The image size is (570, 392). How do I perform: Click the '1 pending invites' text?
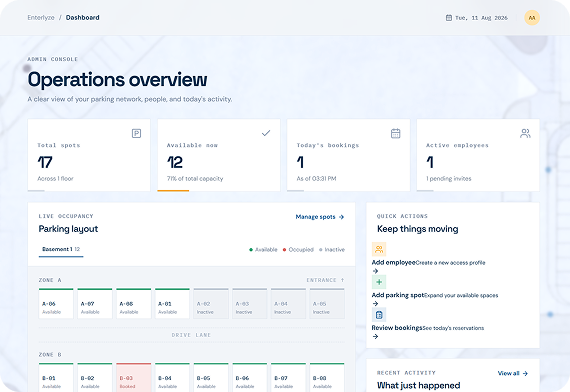click(449, 179)
